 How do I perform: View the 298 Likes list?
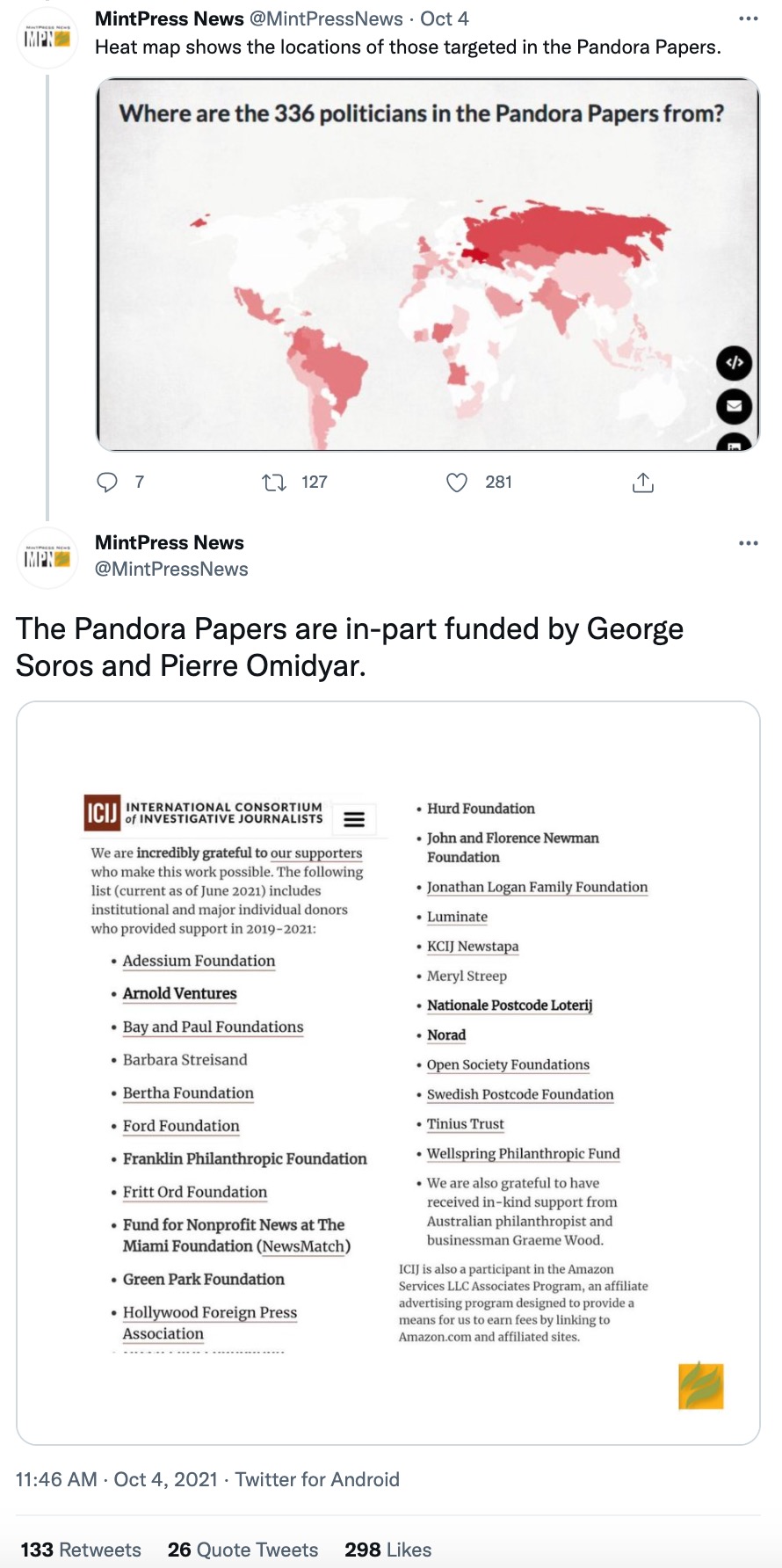pos(387,1550)
